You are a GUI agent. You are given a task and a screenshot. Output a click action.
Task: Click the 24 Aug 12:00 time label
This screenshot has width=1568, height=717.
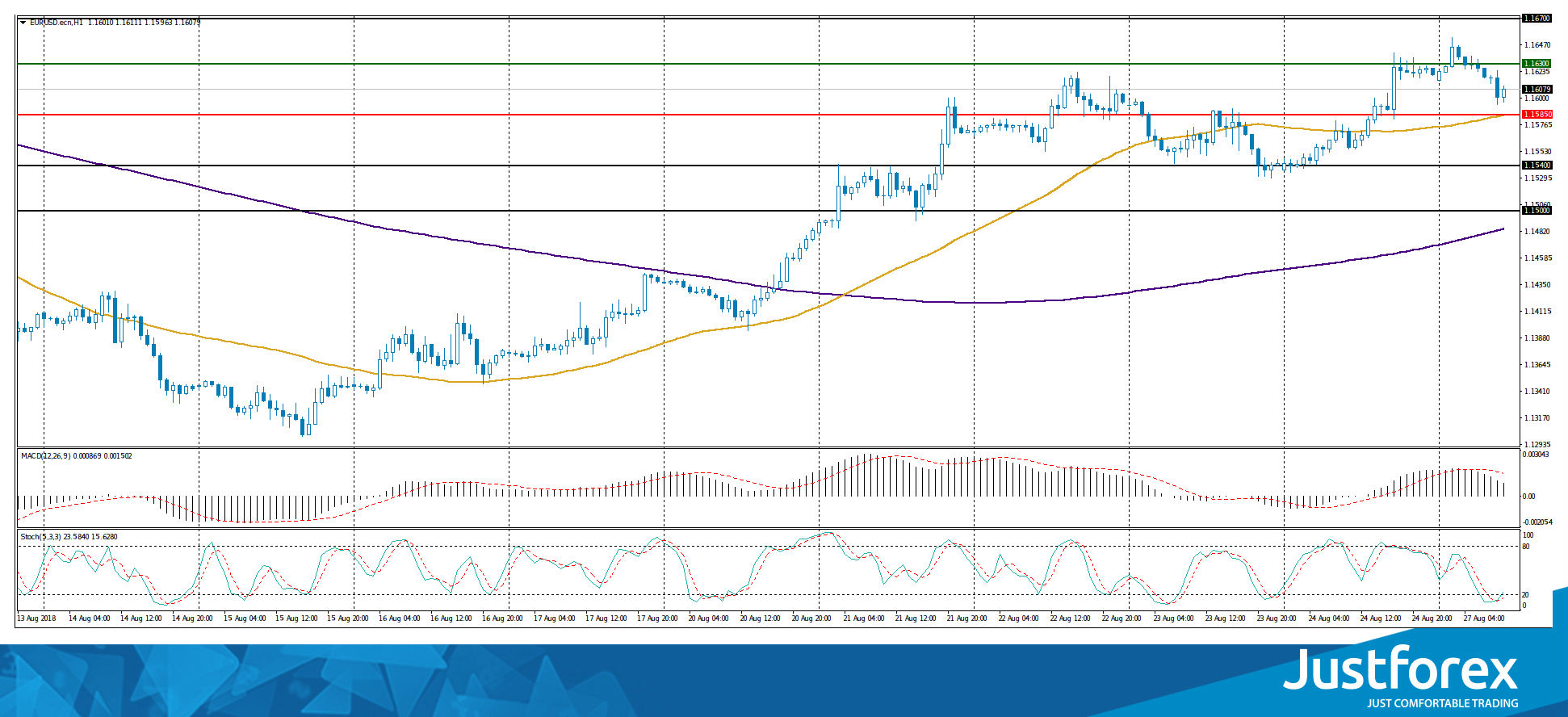[x=1381, y=618]
